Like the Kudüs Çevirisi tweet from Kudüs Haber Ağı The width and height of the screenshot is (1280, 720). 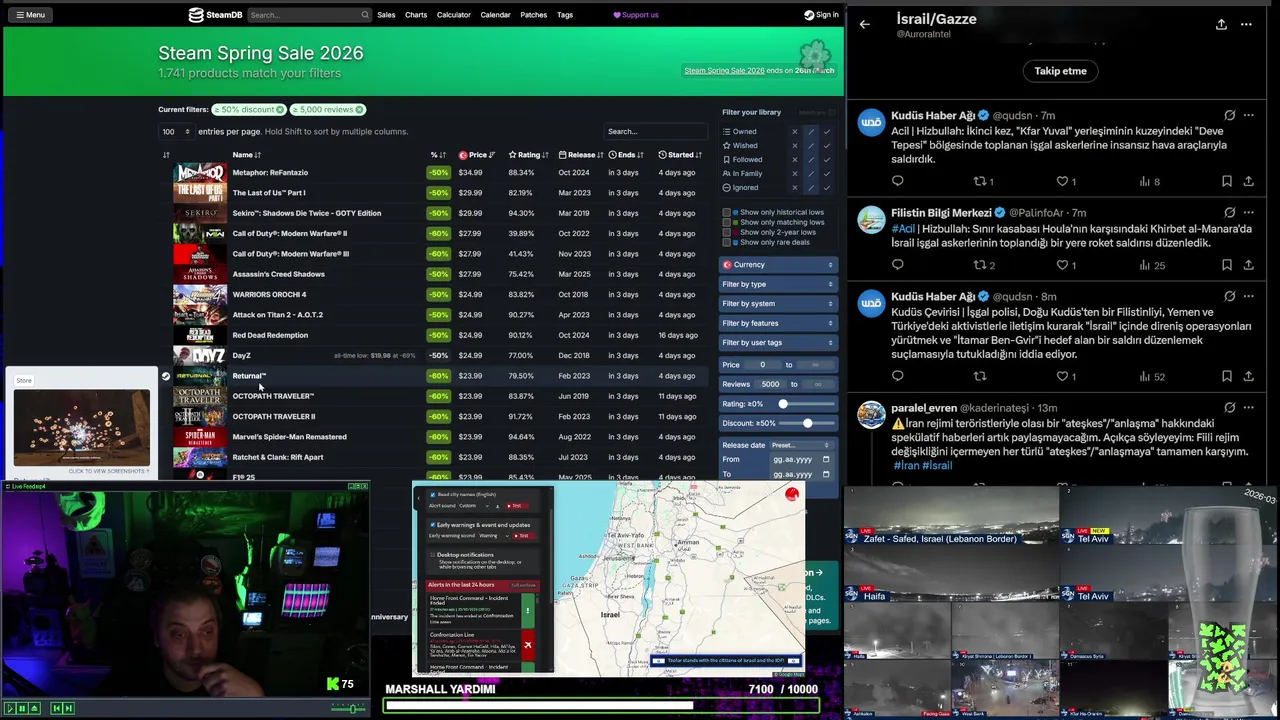[x=1063, y=376]
